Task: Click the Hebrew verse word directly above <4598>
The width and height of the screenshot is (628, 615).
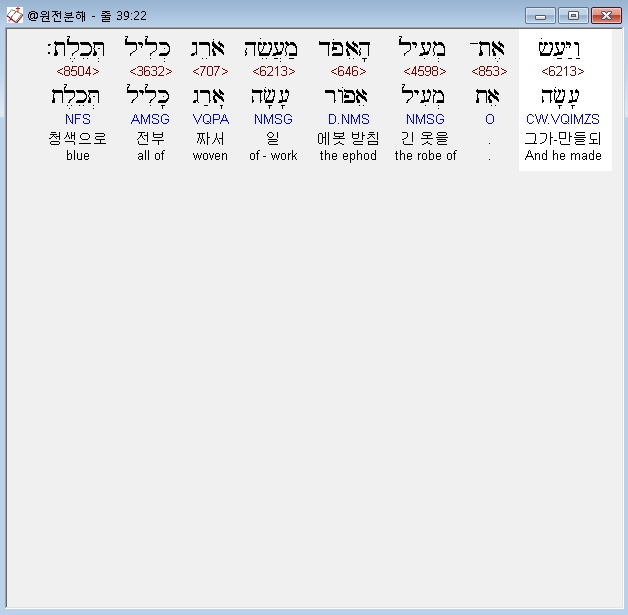Action: pyautogui.click(x=422, y=48)
